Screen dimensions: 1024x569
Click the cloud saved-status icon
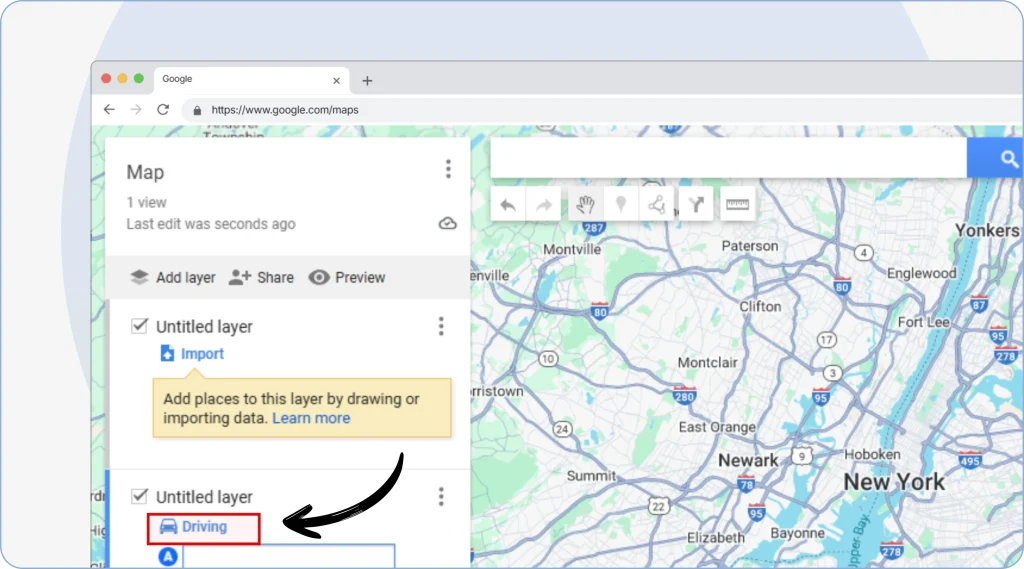tap(447, 223)
